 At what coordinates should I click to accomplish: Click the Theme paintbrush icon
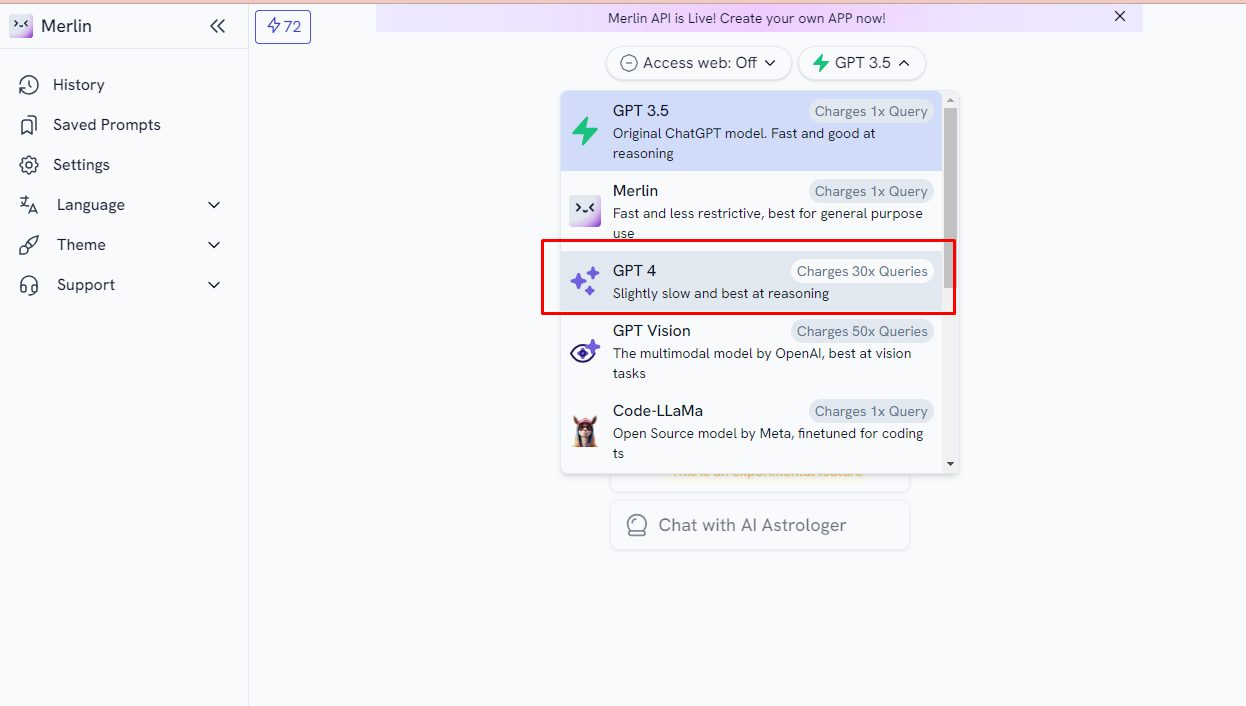[29, 245]
